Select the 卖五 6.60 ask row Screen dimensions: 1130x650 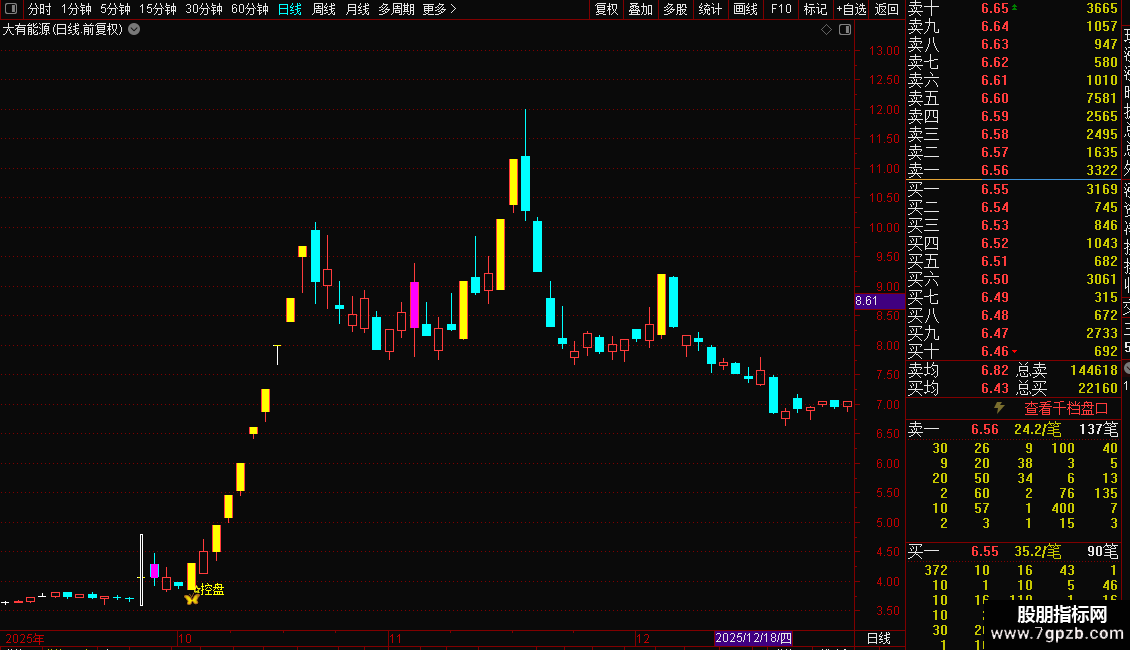[x=1013, y=98]
